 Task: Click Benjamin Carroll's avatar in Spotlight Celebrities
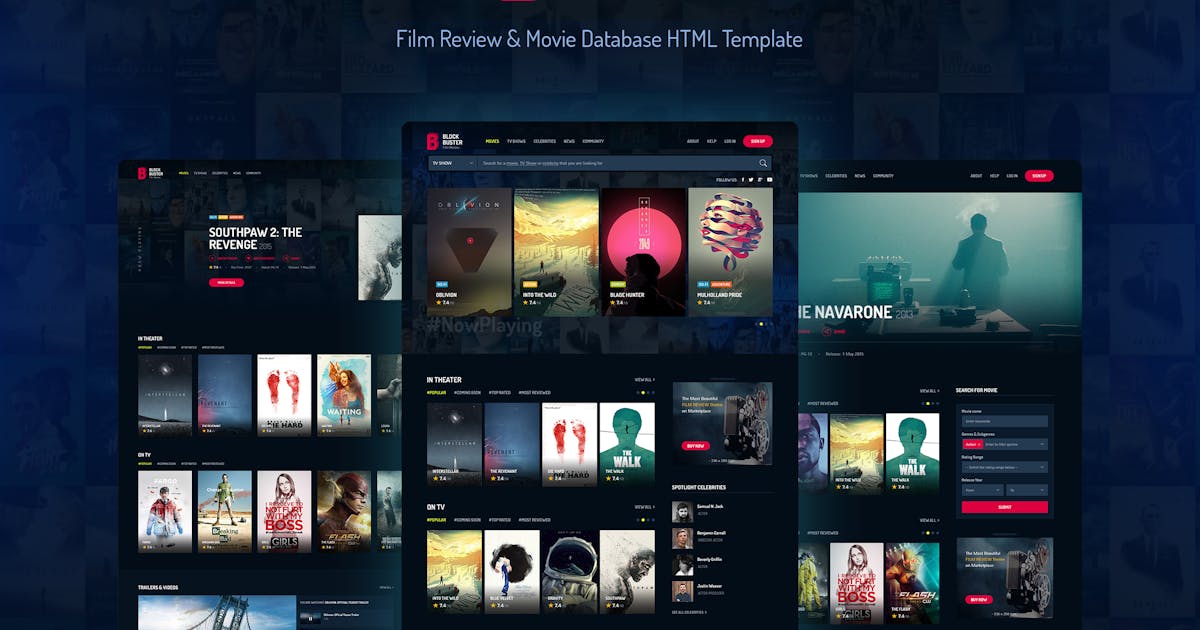click(682, 538)
